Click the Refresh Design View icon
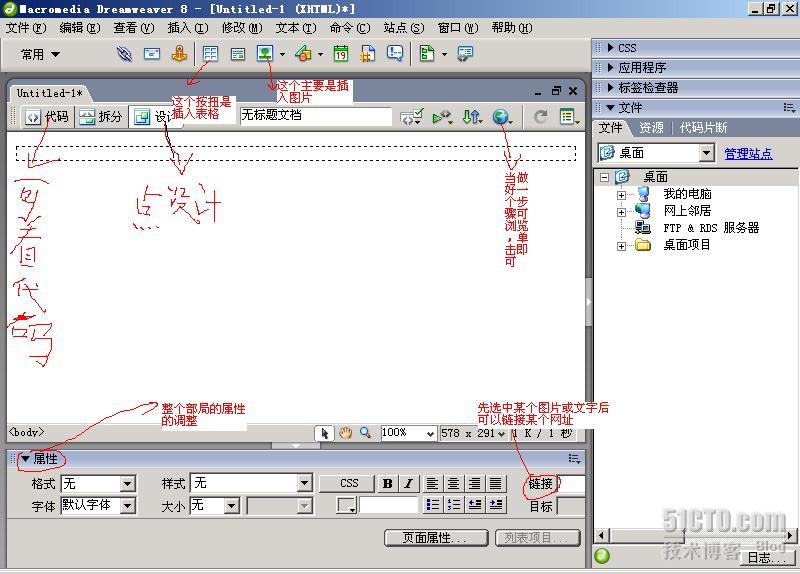 [x=541, y=117]
